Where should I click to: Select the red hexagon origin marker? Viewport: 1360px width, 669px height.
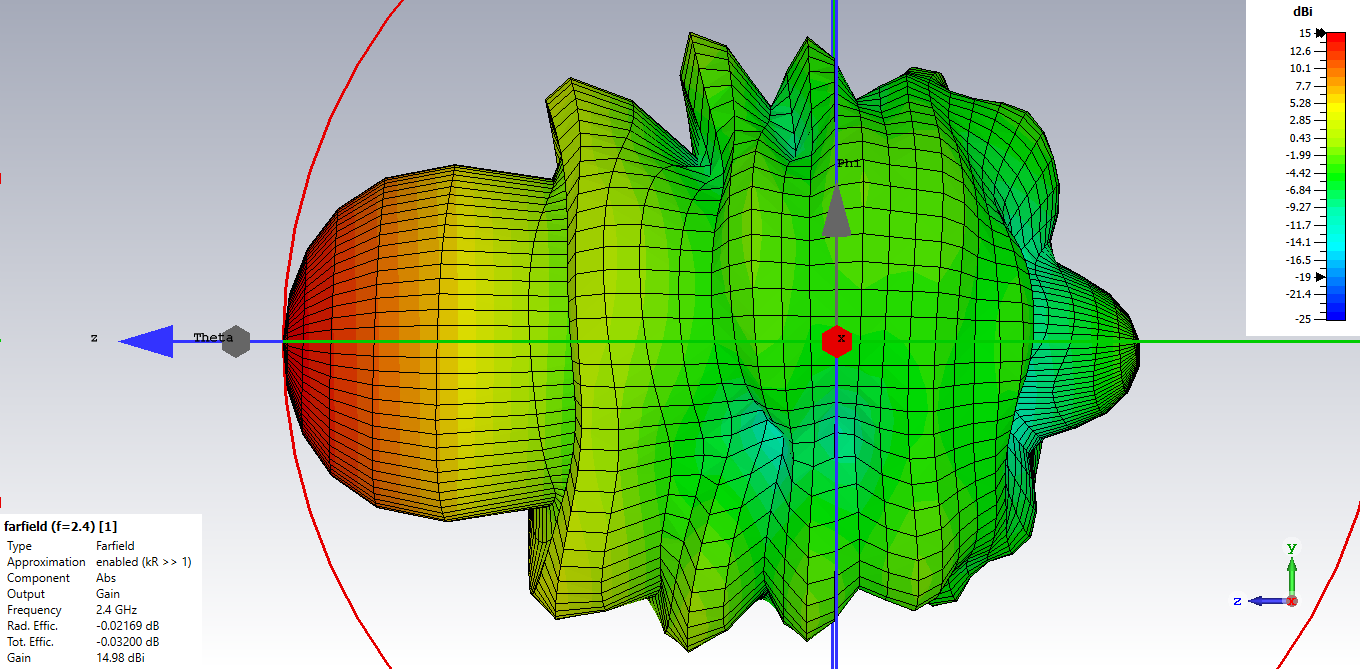click(x=836, y=341)
